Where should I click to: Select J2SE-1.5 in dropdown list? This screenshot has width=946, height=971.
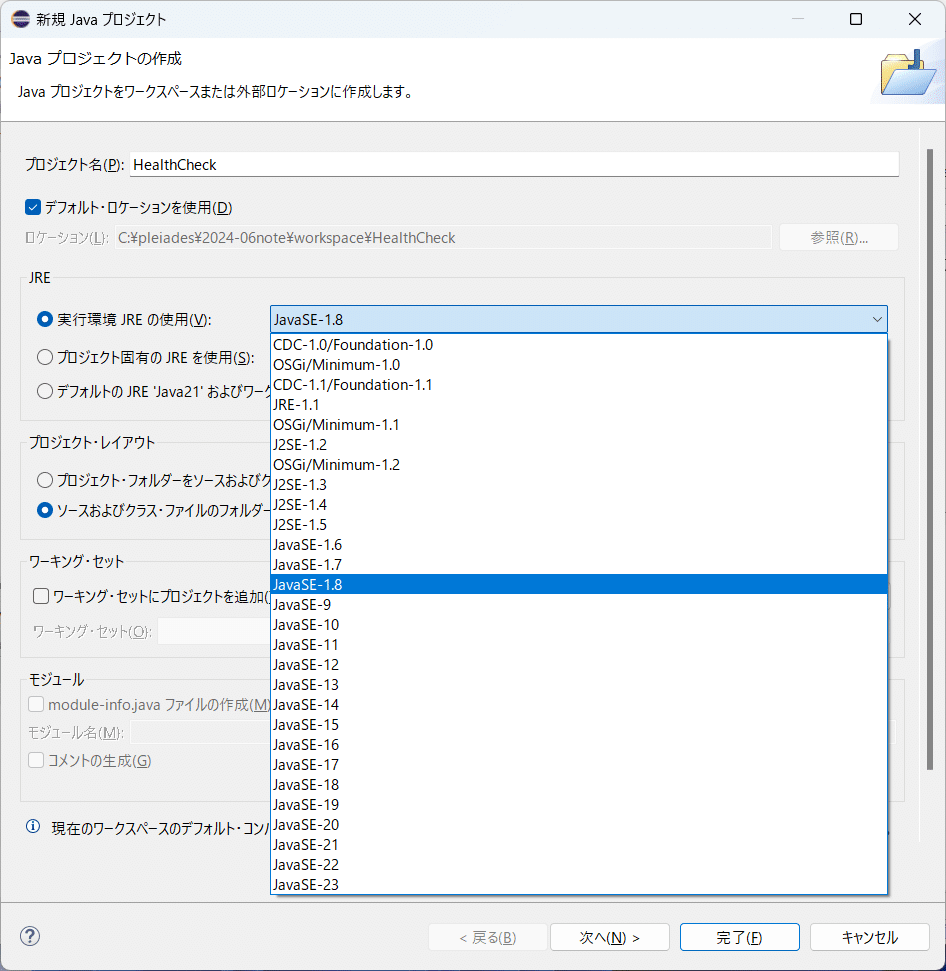(578, 525)
